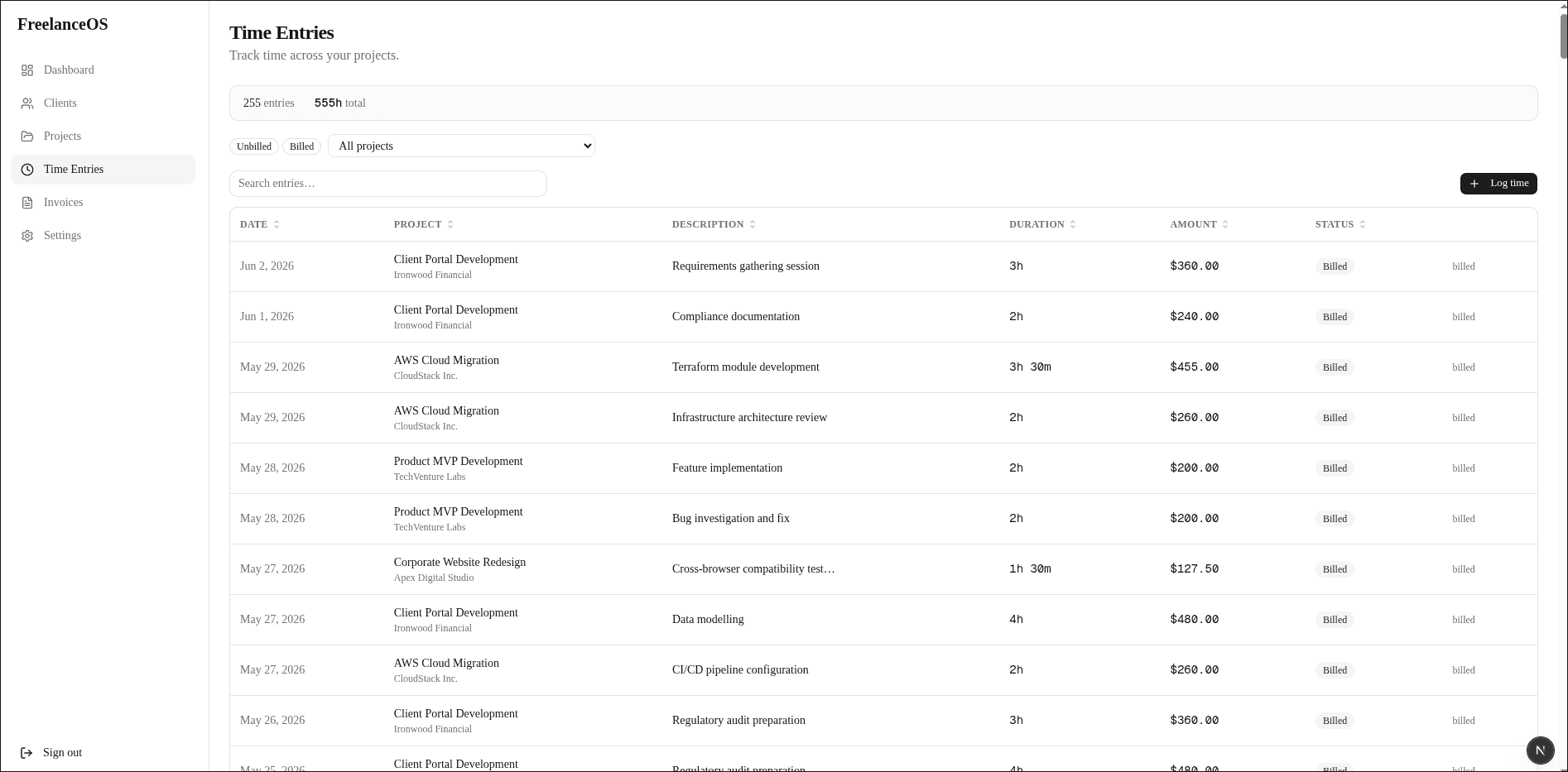Click the Invoices document icon
1568x772 pixels.
27,203
